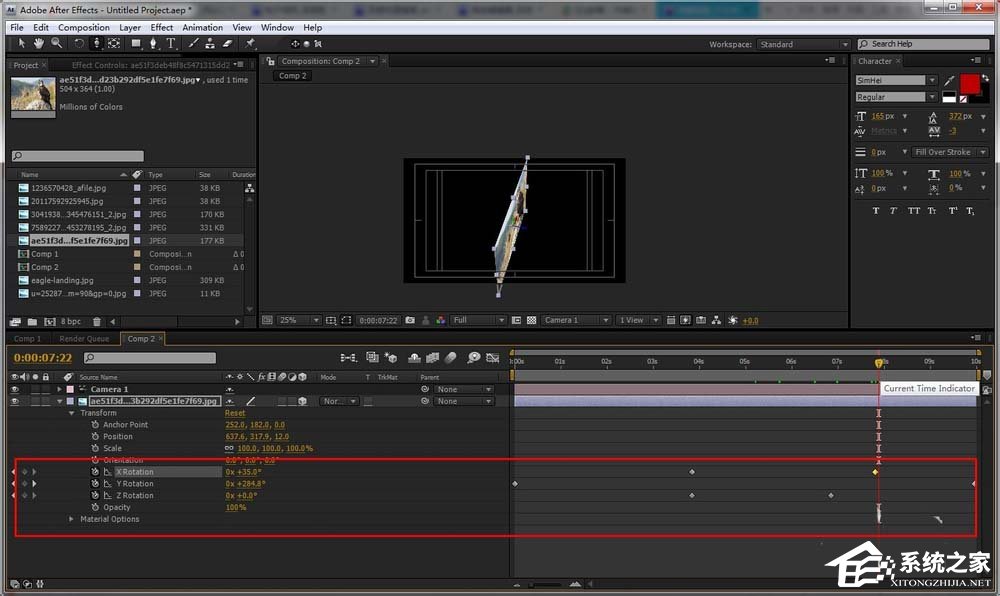Image resolution: width=1000 pixels, height=596 pixels.
Task: Select the Hand tool in the toolbar
Action: coord(39,44)
